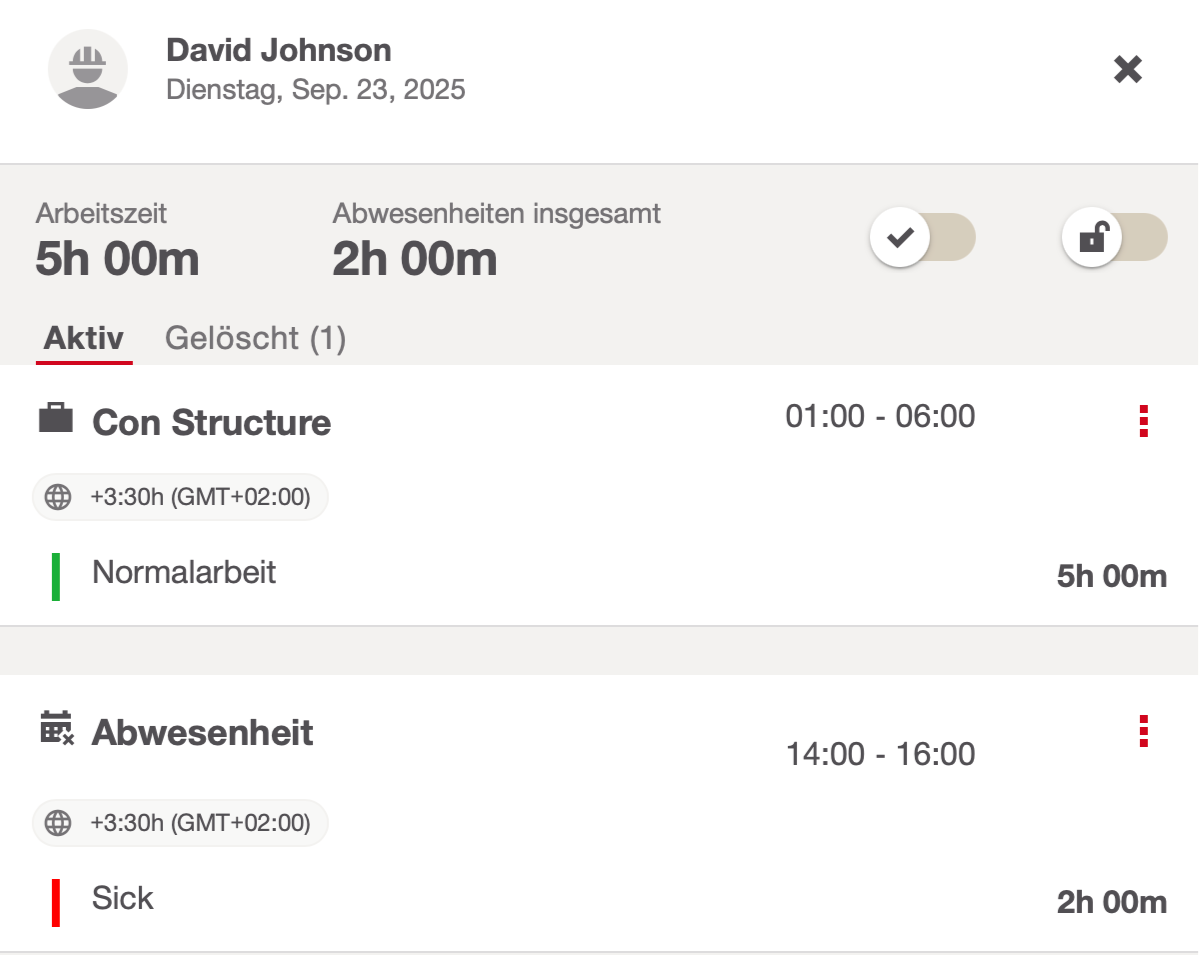Toggle the lock switch

[1114, 239]
